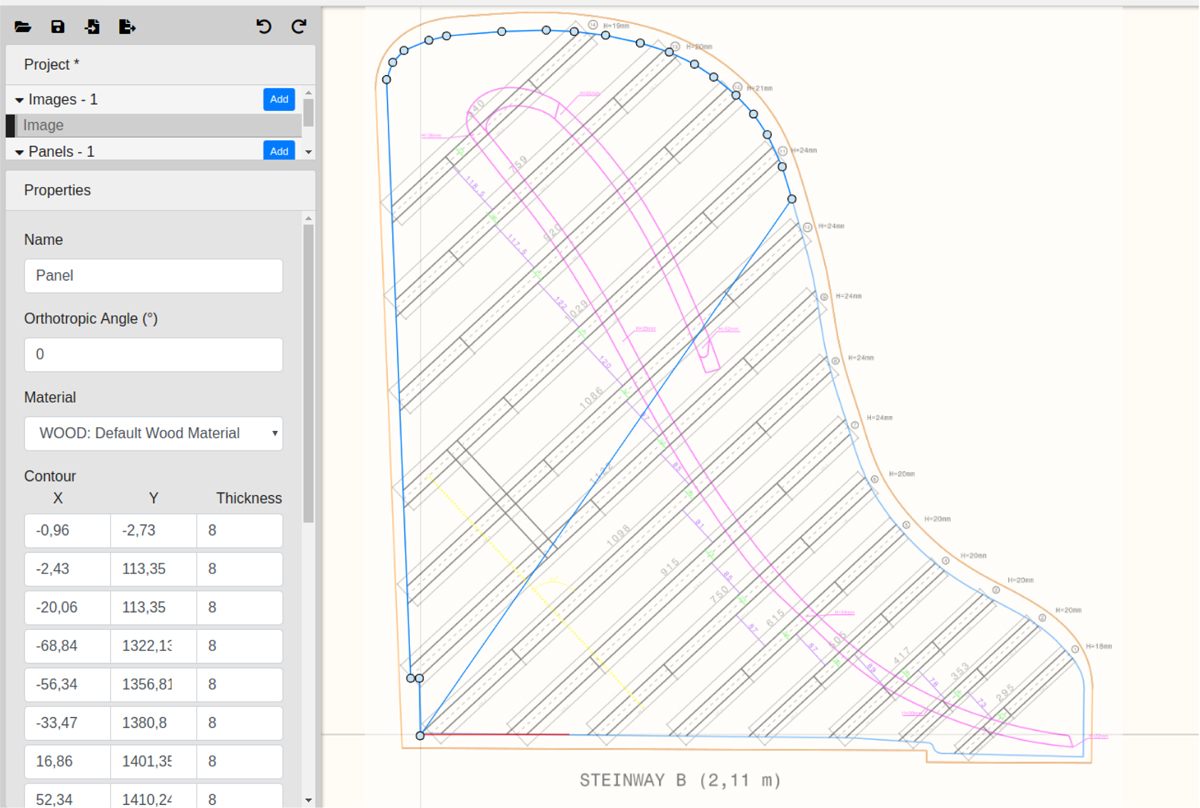Click into the Name field containing Panel
The width and height of the screenshot is (1200, 808).
coord(153,276)
